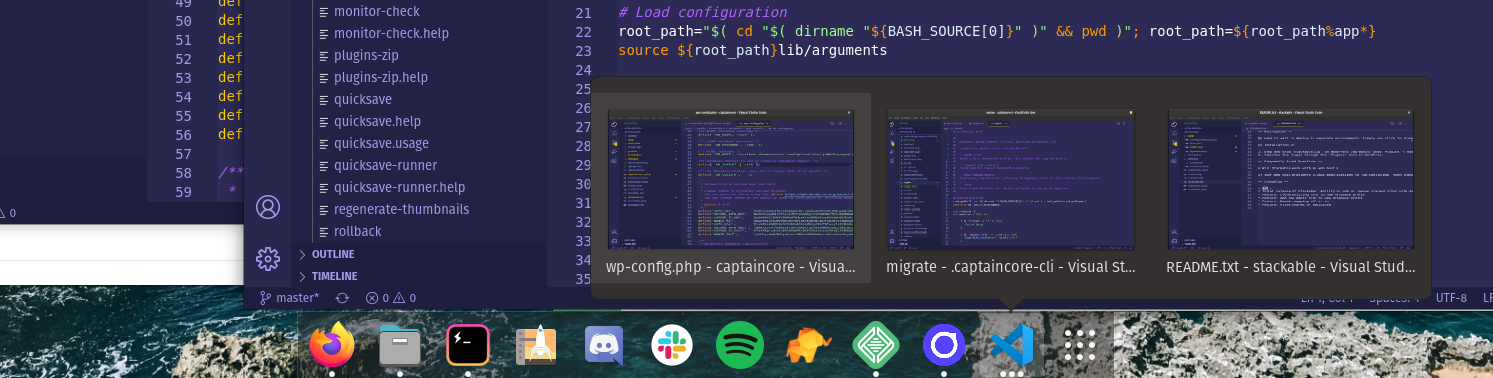This screenshot has width=1493, height=378.
Task: Click the code line starting with root_path=
Action: pyautogui.click(x=997, y=32)
